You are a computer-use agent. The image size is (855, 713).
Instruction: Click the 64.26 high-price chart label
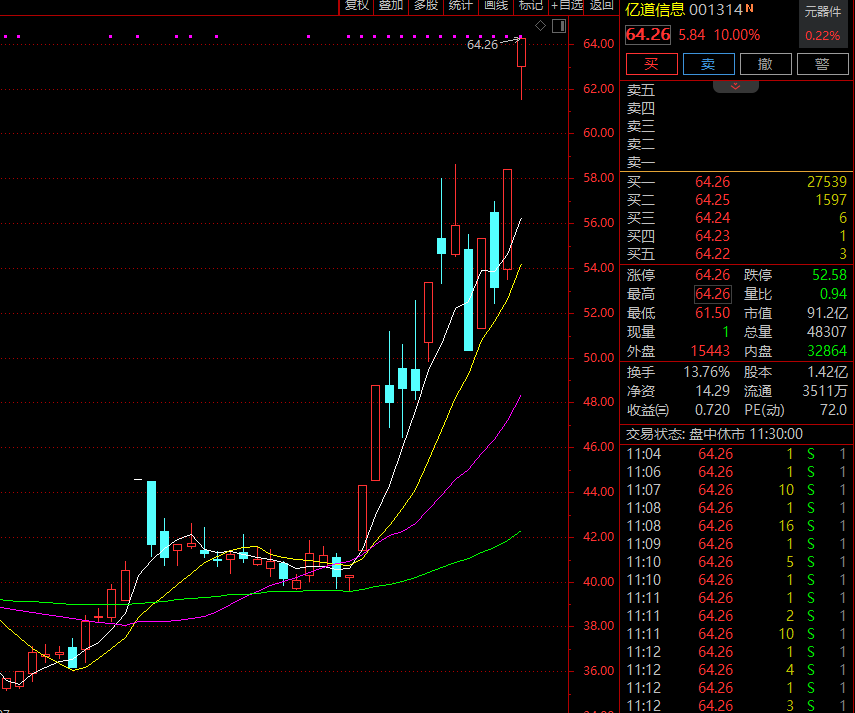[483, 45]
